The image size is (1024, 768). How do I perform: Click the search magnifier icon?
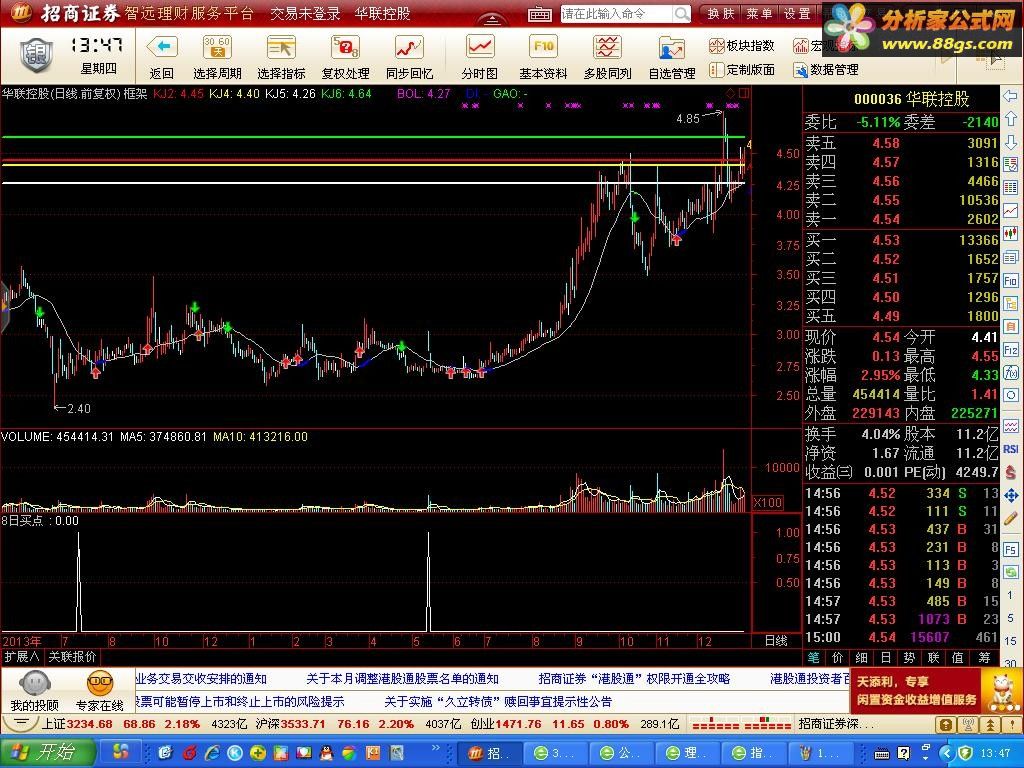pyautogui.click(x=682, y=14)
